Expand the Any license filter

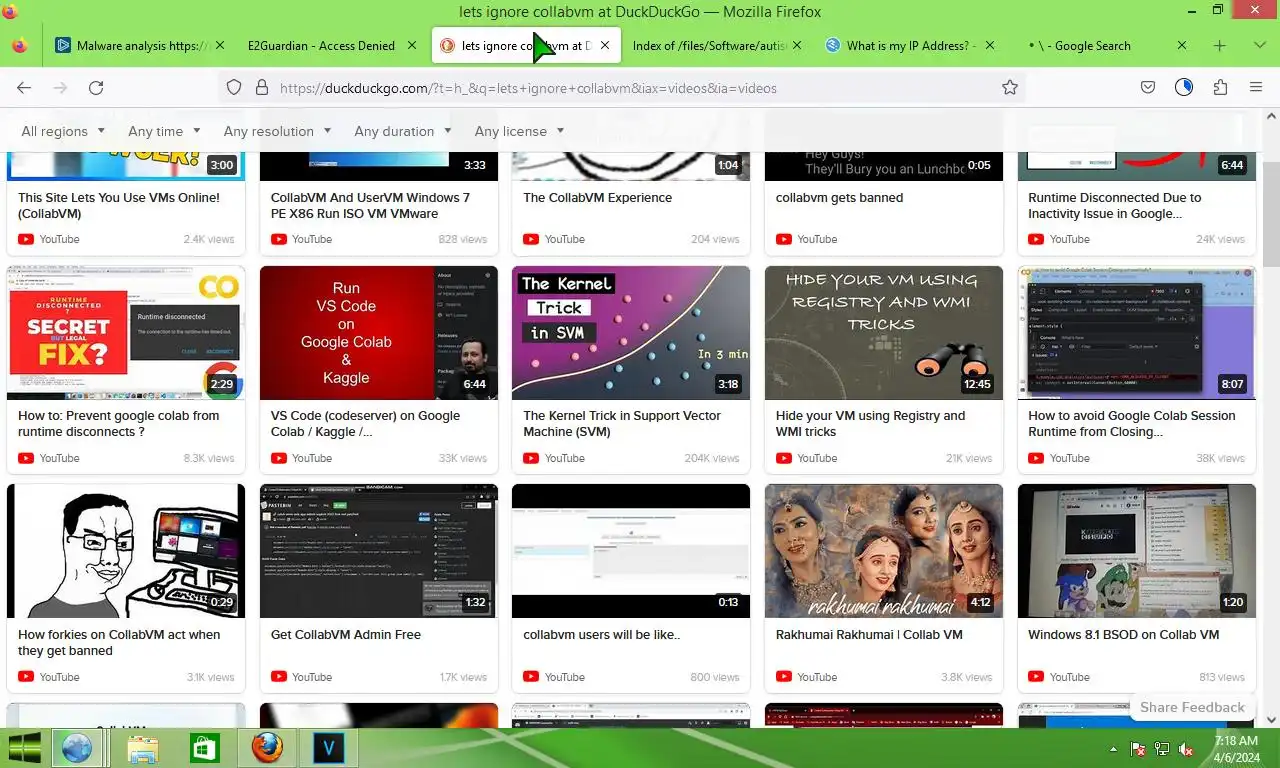coord(519,131)
